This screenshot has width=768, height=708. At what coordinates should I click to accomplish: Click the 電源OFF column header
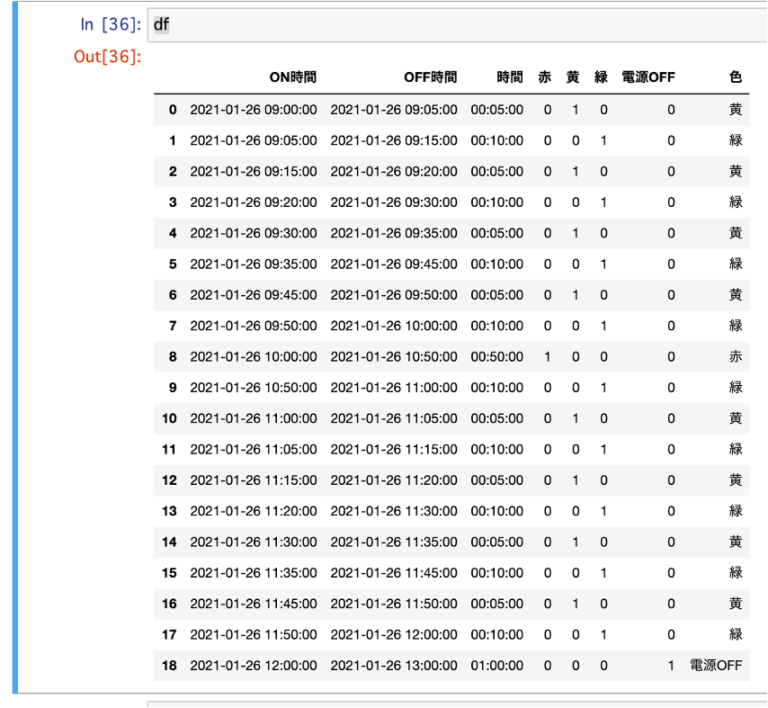(648, 77)
